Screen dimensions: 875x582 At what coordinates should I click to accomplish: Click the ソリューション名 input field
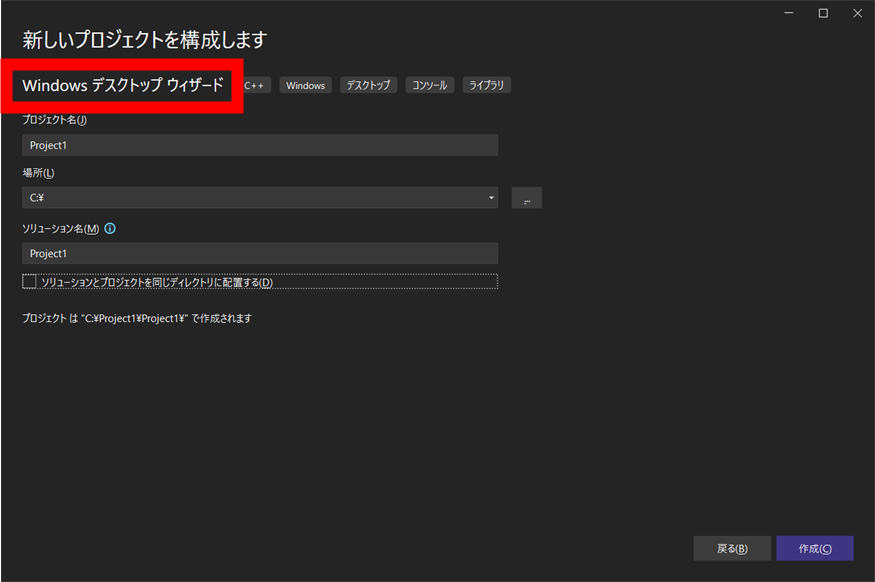point(260,254)
